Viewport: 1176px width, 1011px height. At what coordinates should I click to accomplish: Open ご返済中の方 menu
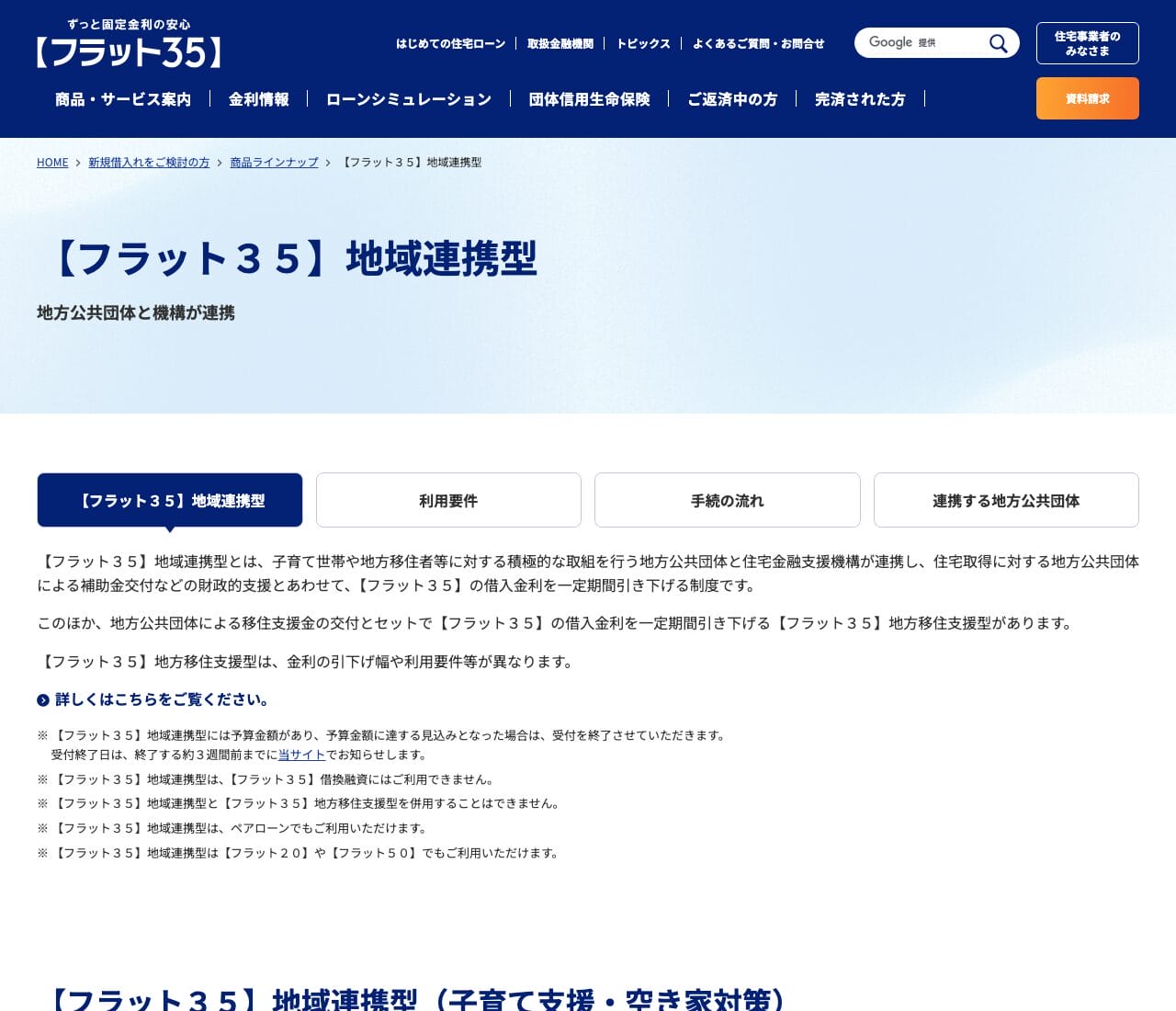point(732,99)
